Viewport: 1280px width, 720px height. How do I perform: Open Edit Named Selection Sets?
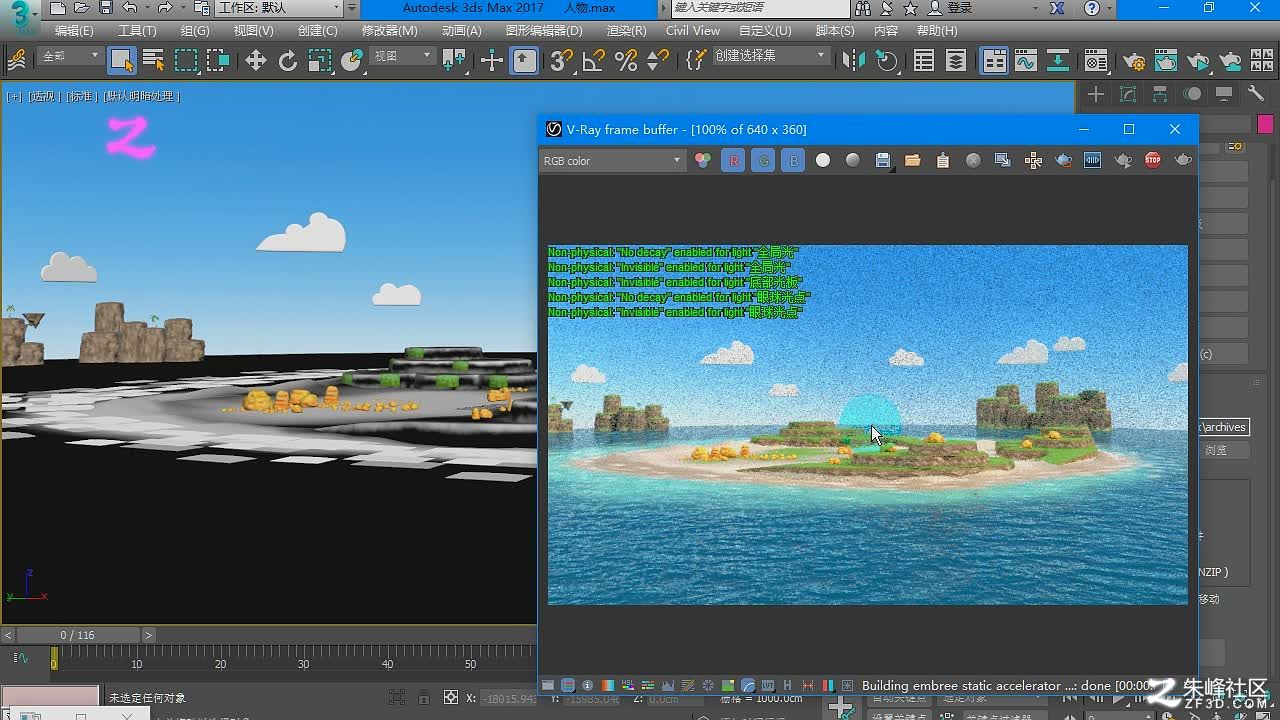pyautogui.click(x=696, y=61)
